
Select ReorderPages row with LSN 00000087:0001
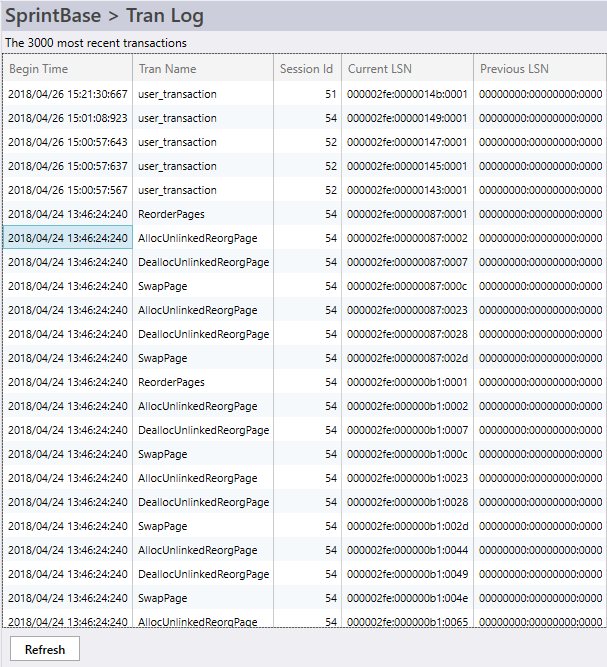pyautogui.click(x=303, y=214)
